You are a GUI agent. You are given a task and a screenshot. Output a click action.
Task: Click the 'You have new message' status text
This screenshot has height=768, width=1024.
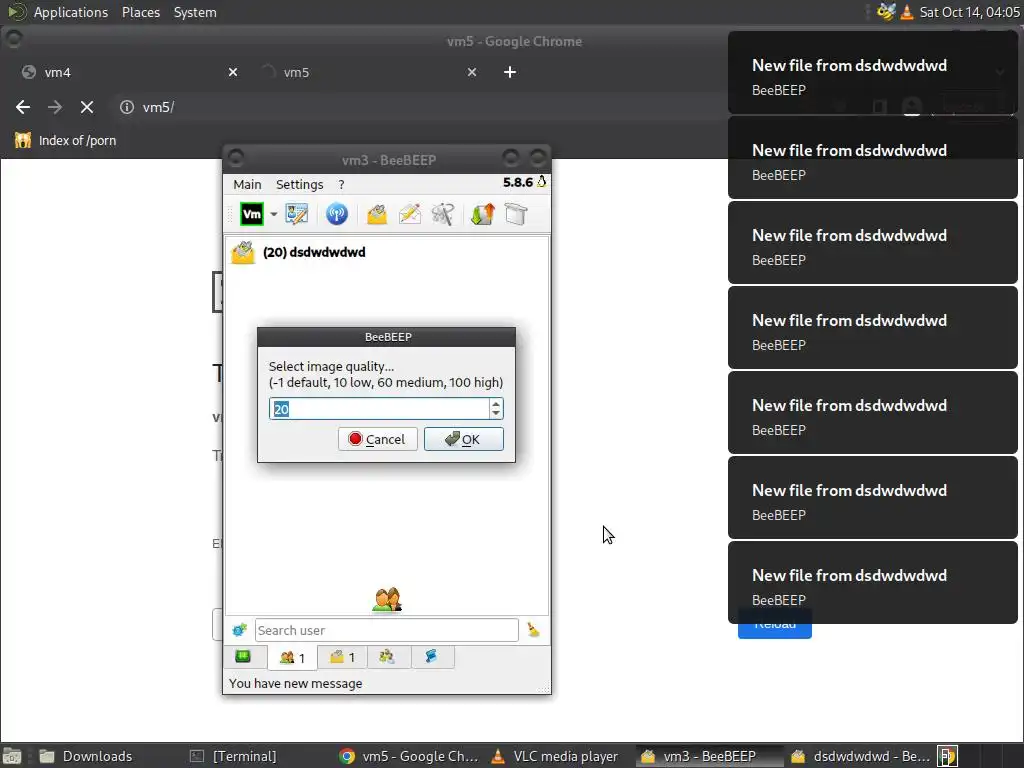295,684
